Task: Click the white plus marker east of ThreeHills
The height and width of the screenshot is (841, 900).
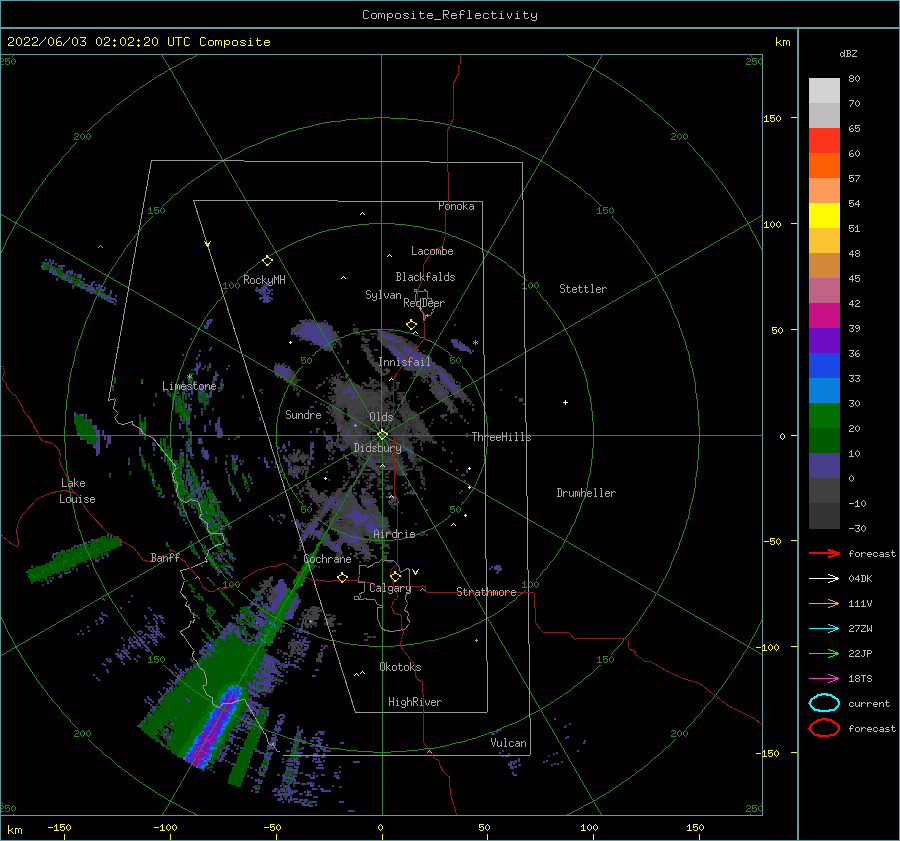Action: pos(565,402)
